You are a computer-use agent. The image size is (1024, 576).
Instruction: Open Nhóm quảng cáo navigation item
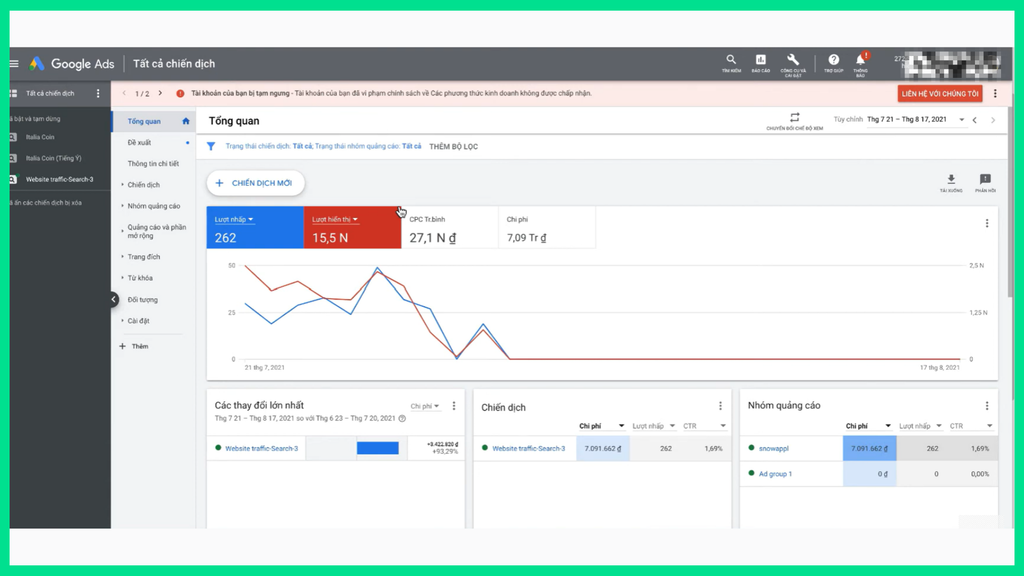(x=153, y=206)
